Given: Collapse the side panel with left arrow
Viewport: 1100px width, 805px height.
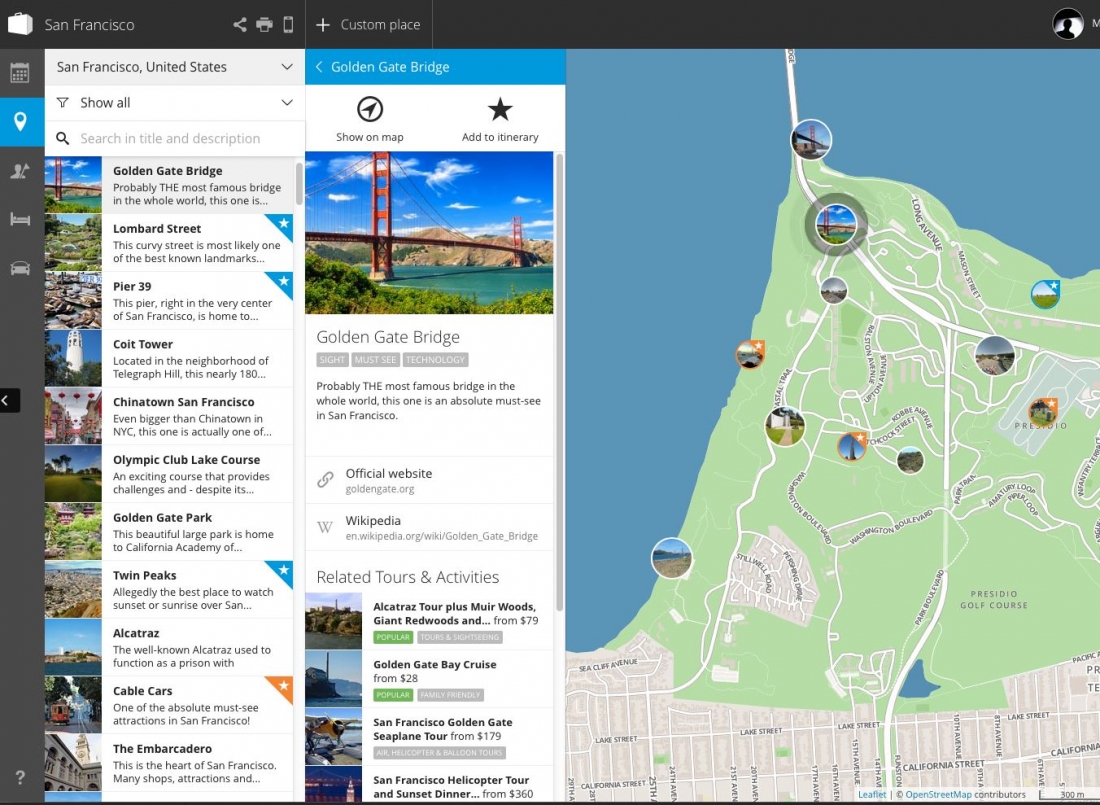Looking at the screenshot, I should [x=8, y=401].
